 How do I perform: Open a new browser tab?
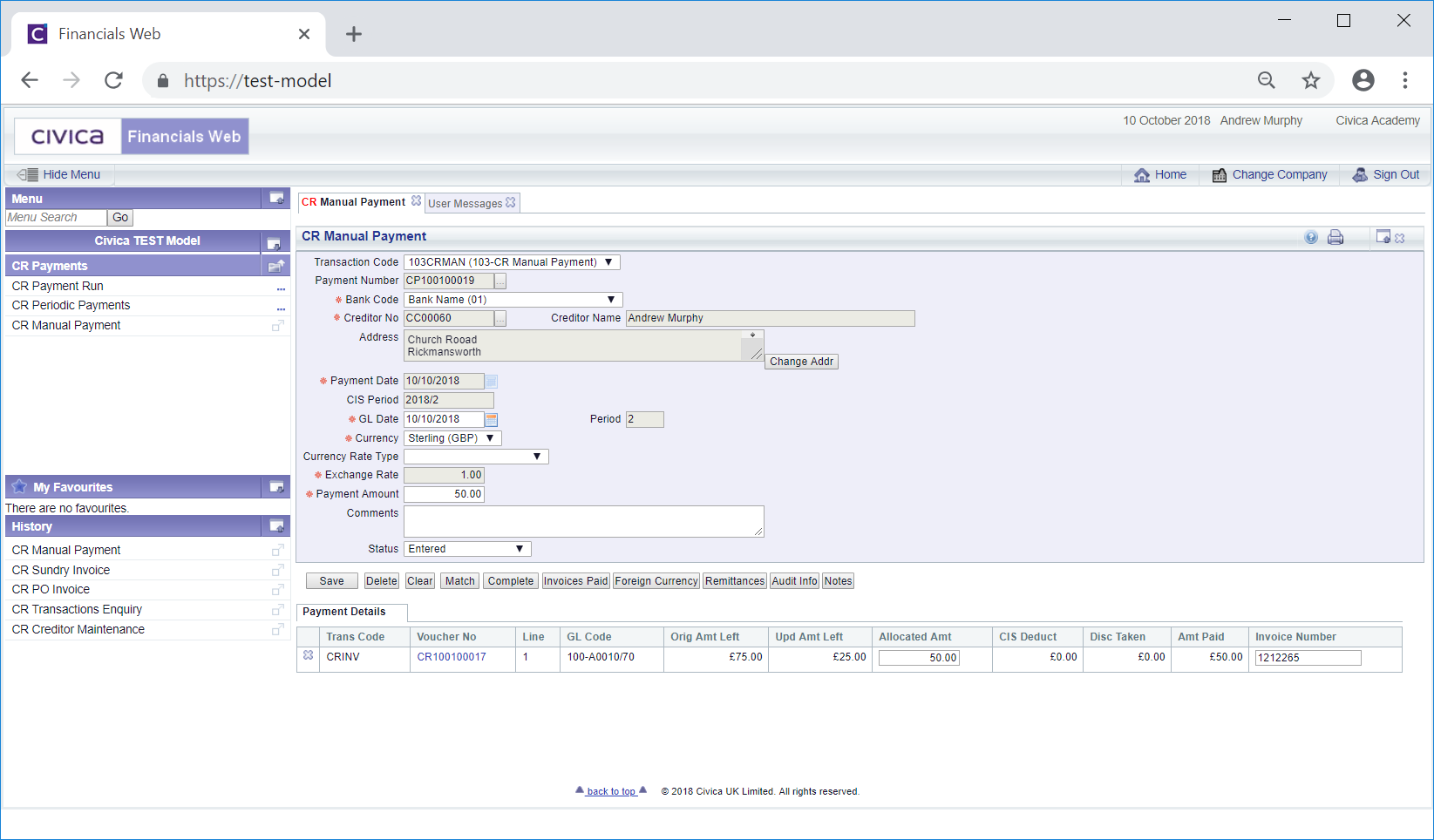click(x=354, y=34)
